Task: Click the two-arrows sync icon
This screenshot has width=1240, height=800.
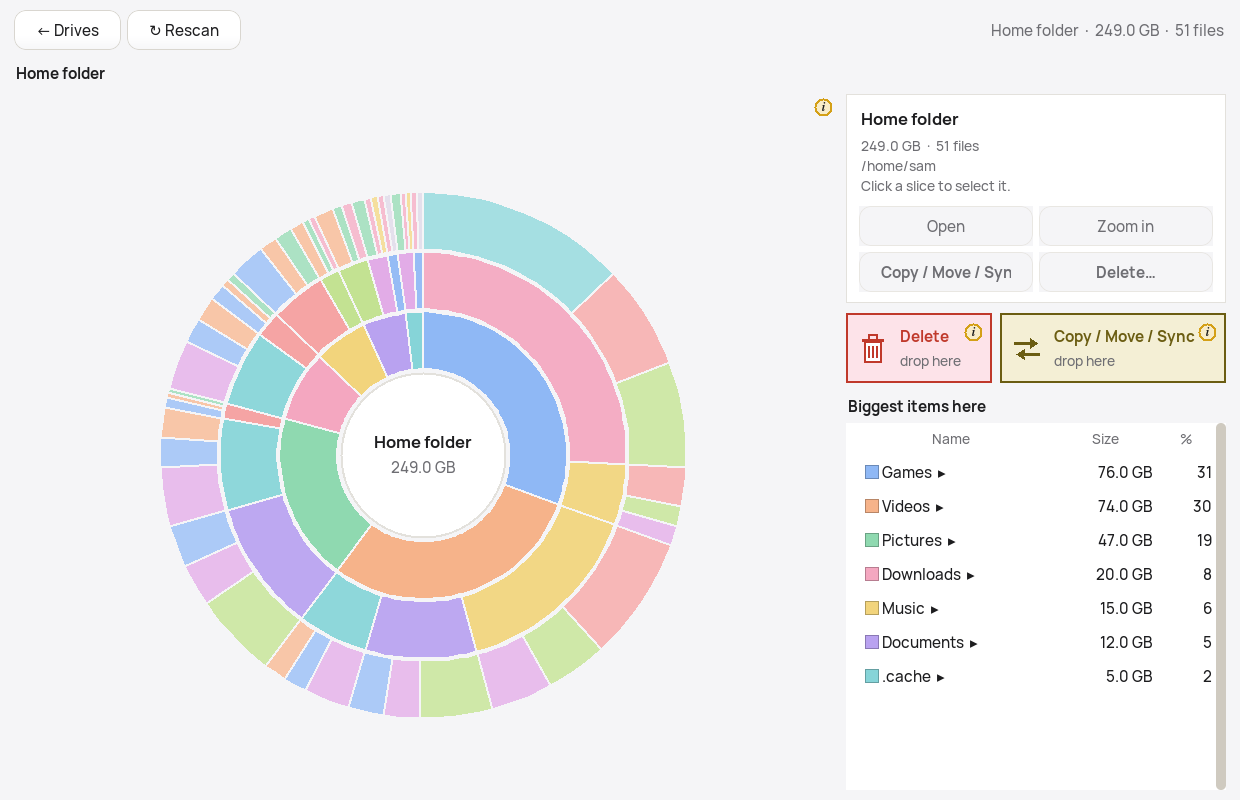Action: 1027,348
